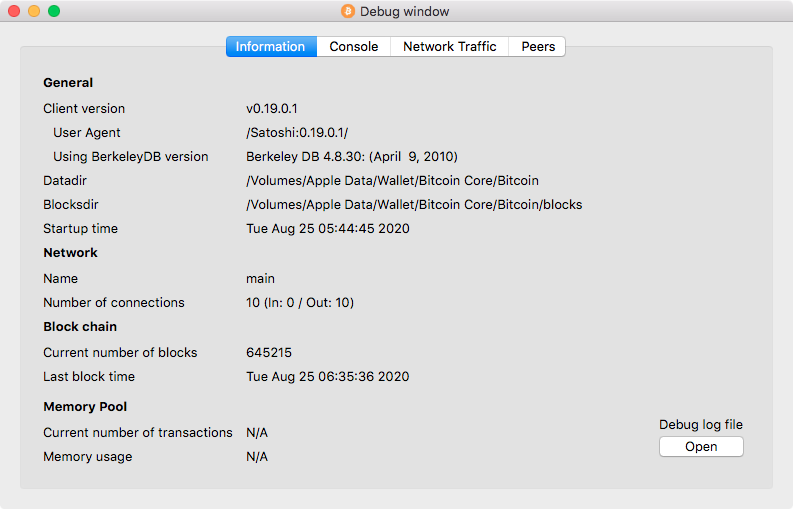Image resolution: width=793 pixels, height=509 pixels.
Task: Select the Peers tab
Action: point(538,47)
